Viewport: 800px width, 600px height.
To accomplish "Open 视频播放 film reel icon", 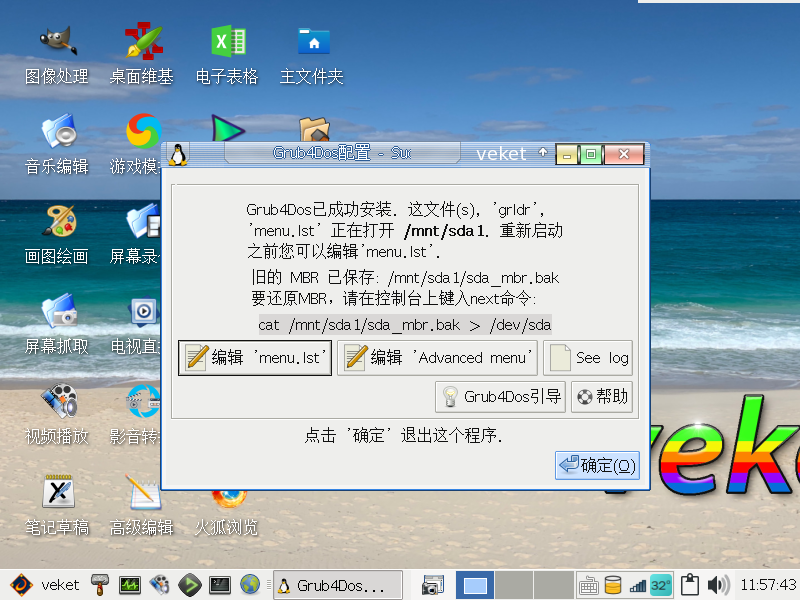I will pos(58,401).
